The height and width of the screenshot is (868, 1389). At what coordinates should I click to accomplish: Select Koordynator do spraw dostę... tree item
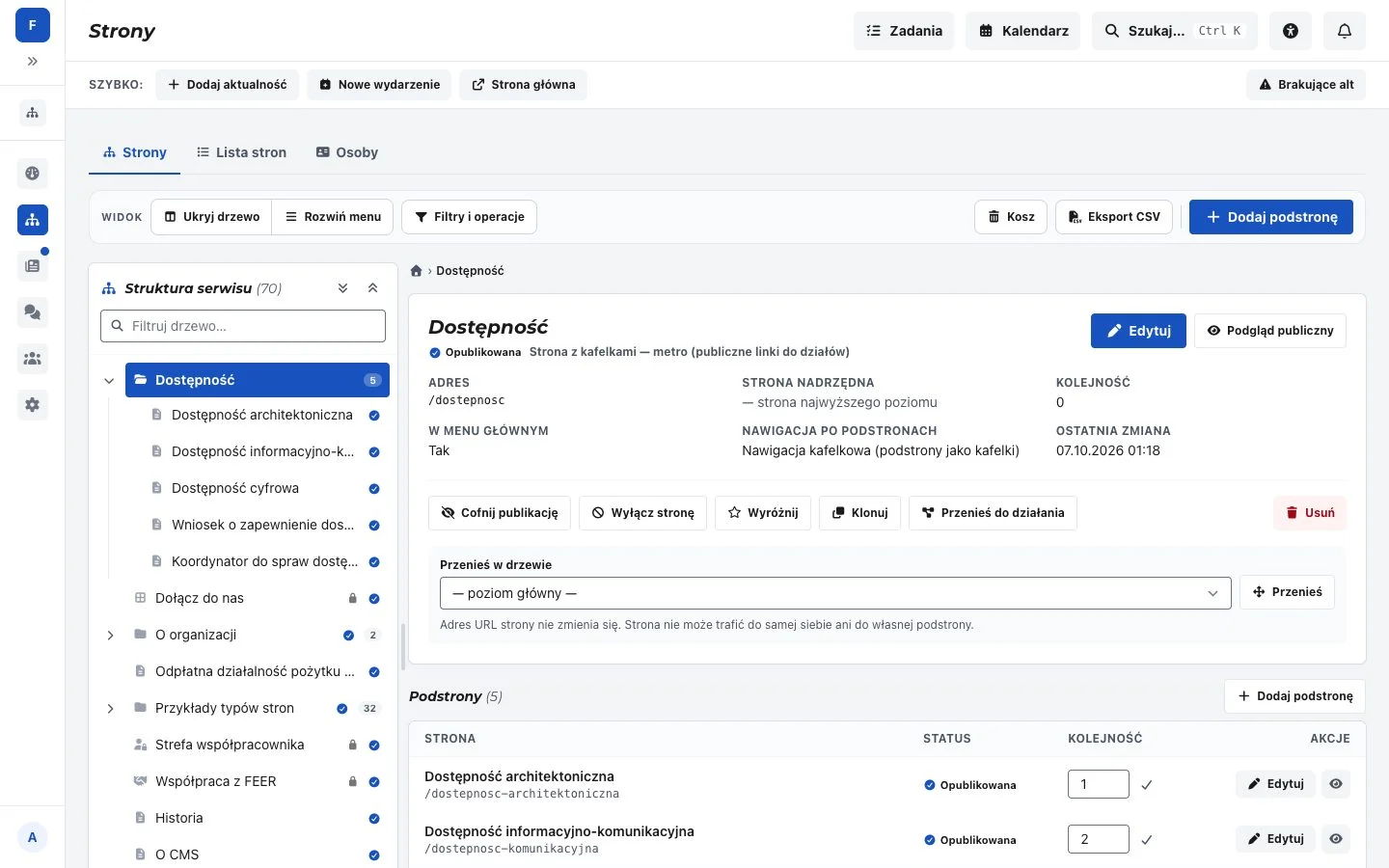262,561
